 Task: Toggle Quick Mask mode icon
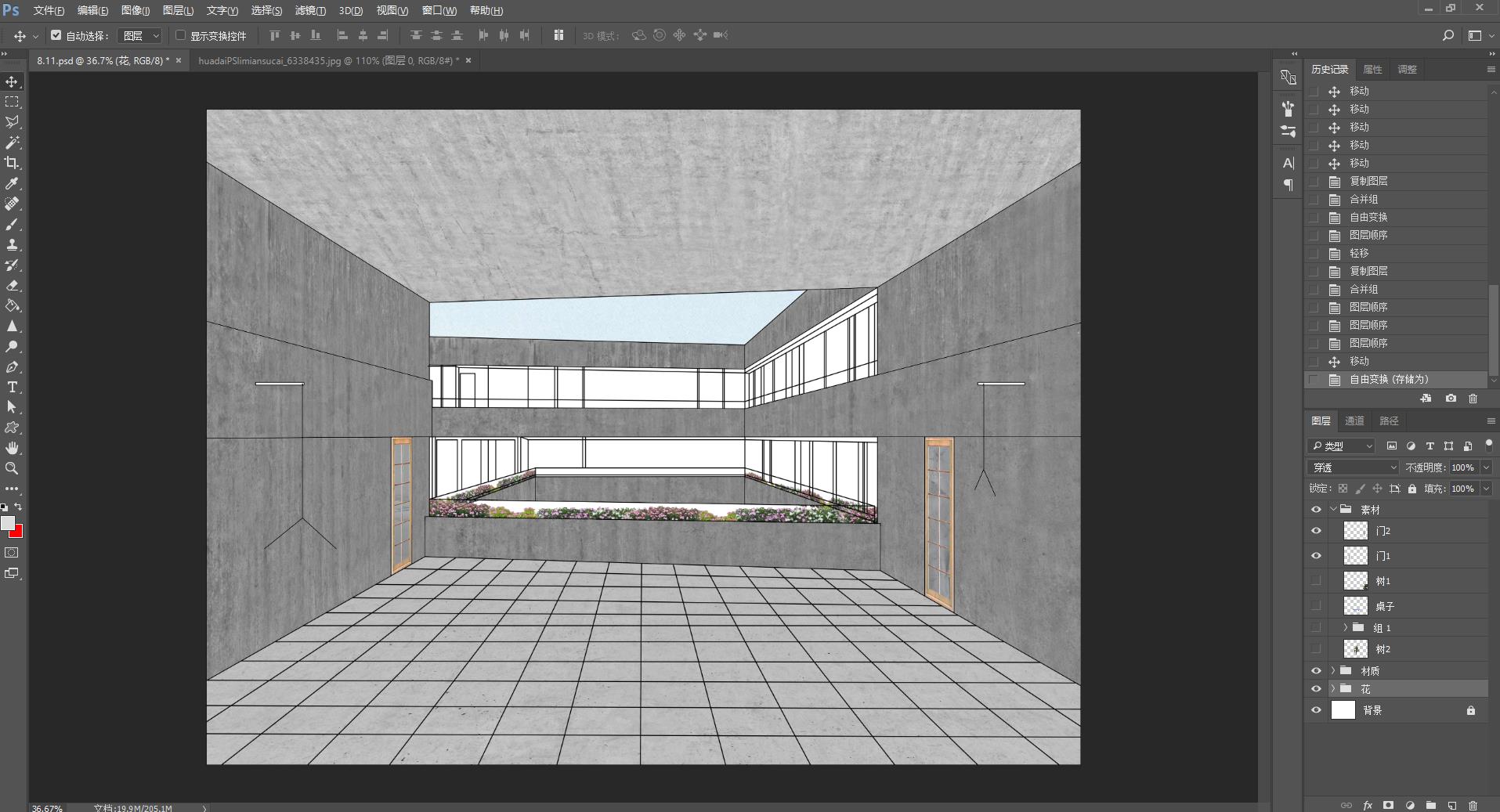[12, 553]
